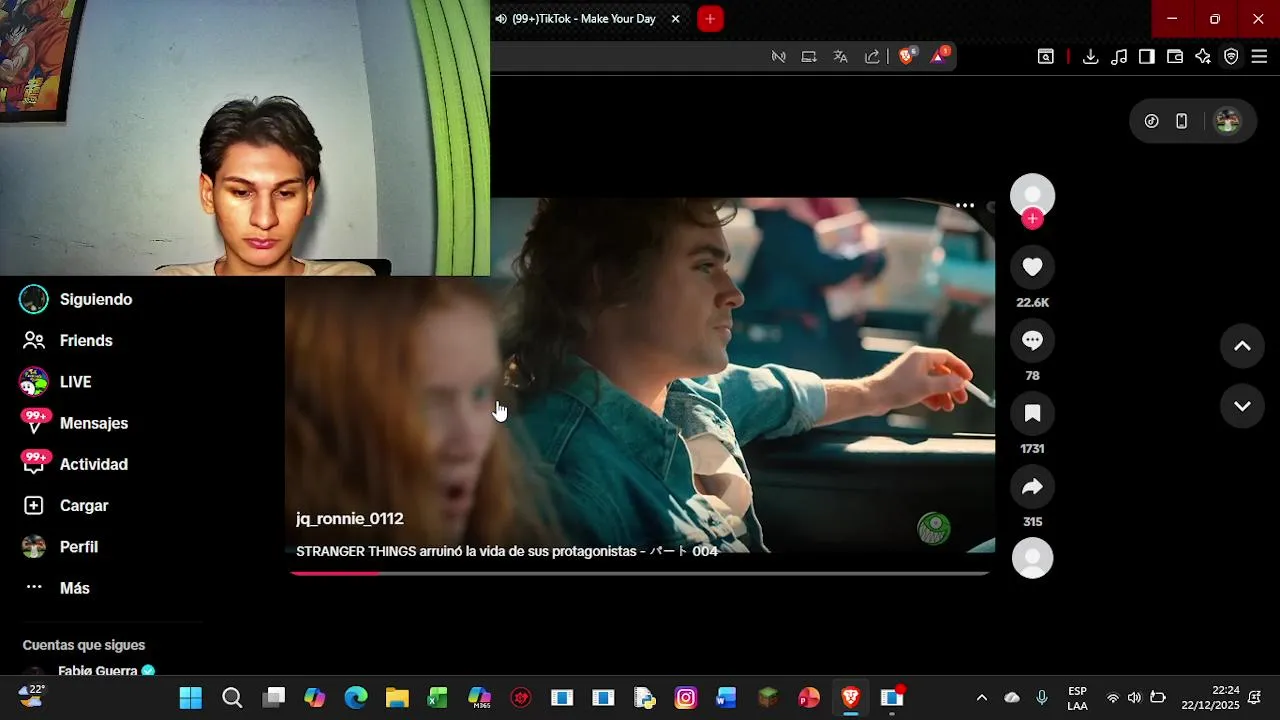
Task: Open taskbar Search magnifier
Action: [232, 698]
